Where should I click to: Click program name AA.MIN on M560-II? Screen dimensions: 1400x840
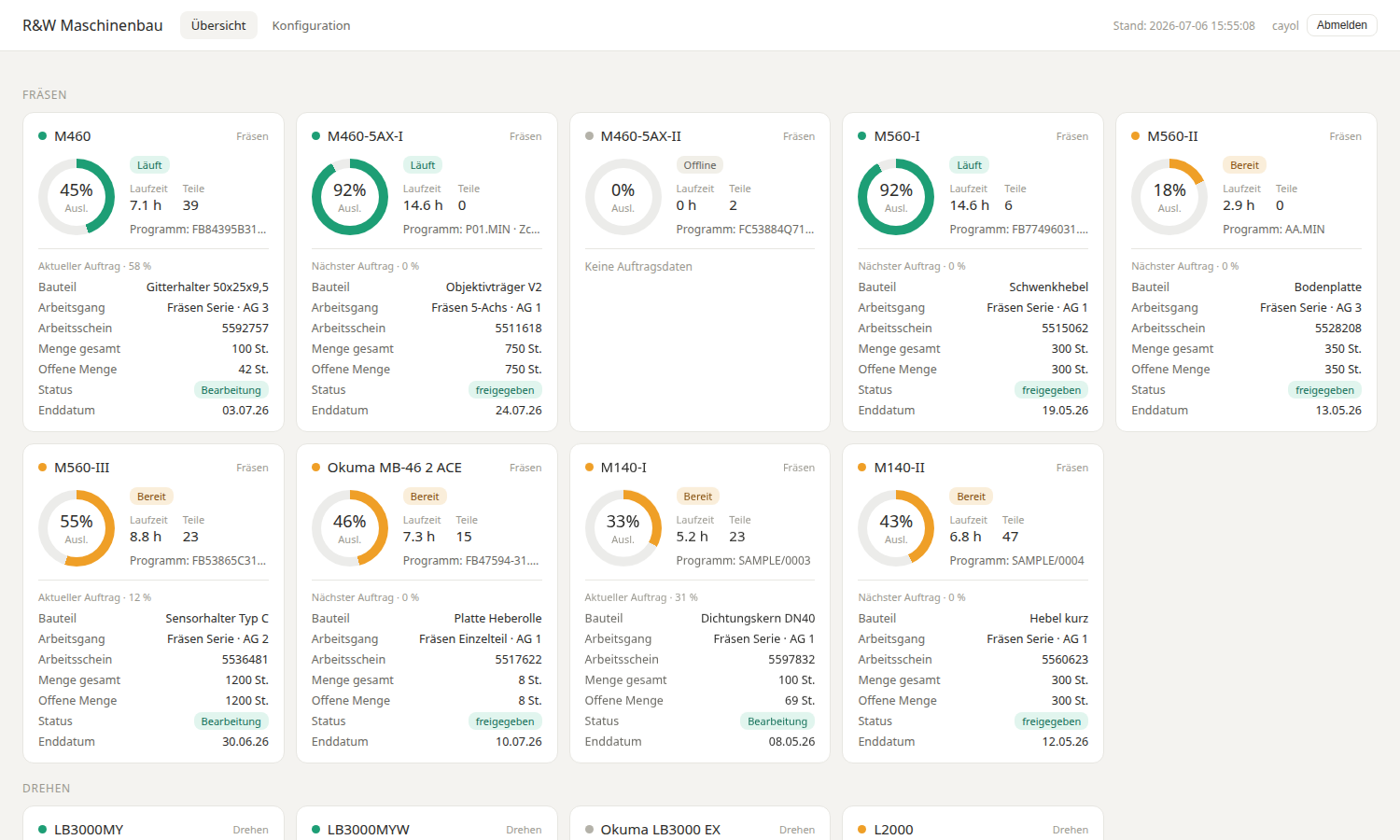(x=1305, y=230)
